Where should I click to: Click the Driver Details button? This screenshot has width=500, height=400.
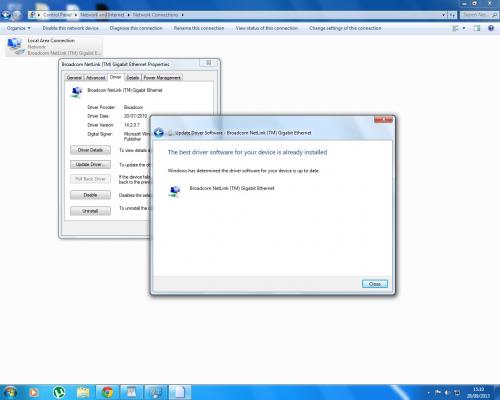pyautogui.click(x=90, y=150)
